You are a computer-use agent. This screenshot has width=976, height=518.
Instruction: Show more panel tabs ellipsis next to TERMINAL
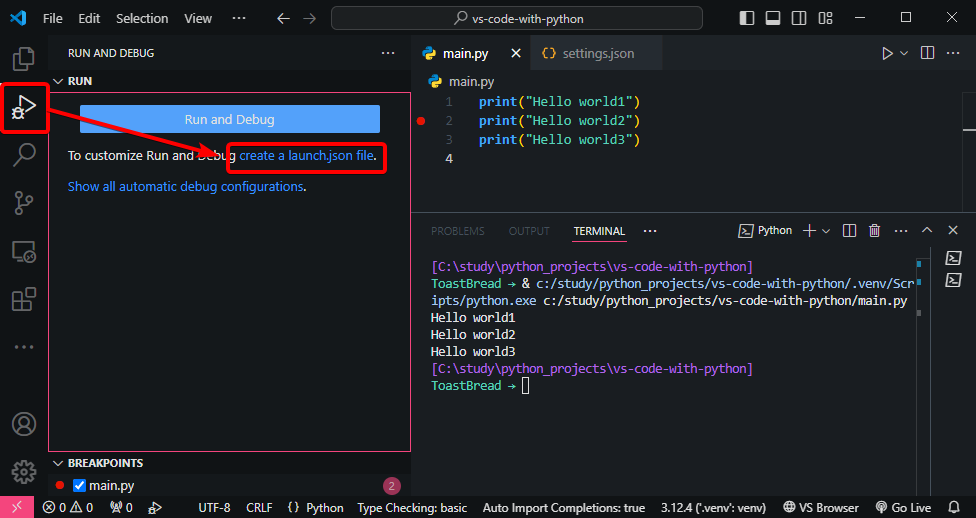click(x=650, y=231)
